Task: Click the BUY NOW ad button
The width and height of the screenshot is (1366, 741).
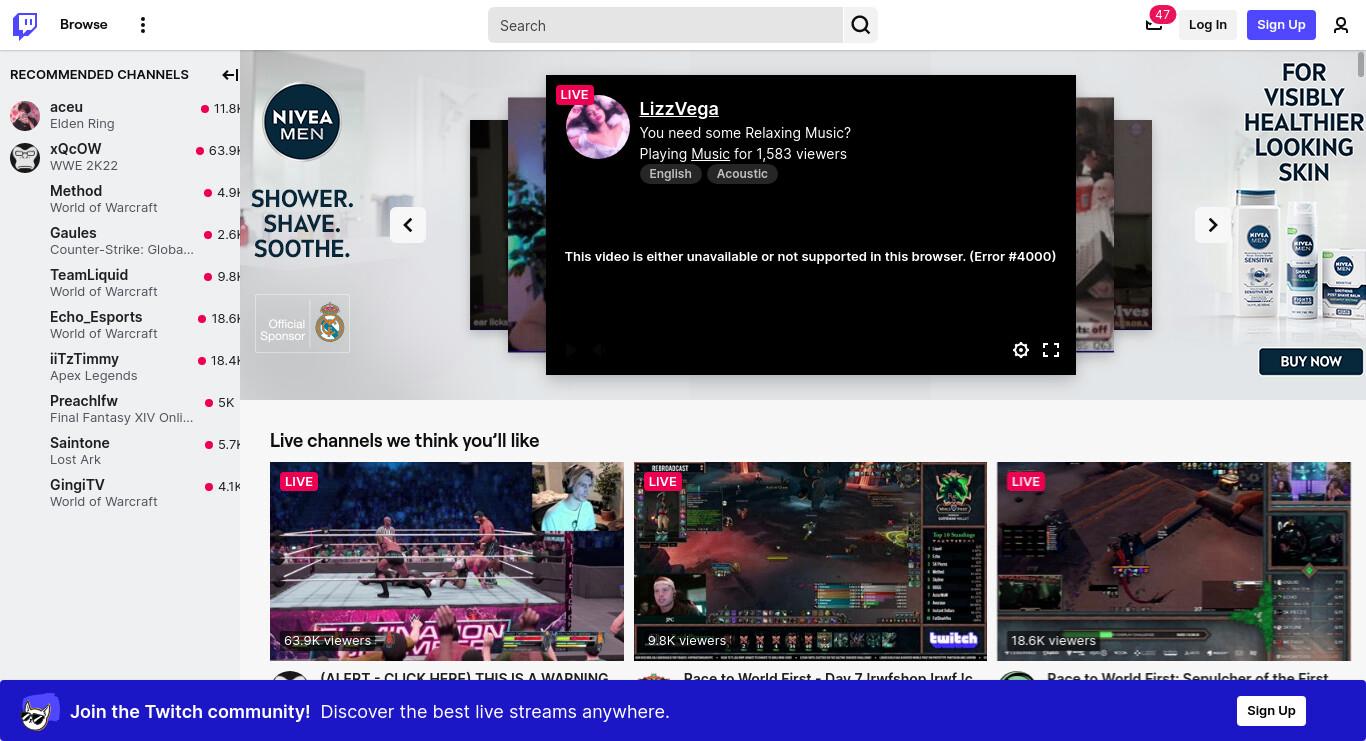Action: [x=1311, y=362]
